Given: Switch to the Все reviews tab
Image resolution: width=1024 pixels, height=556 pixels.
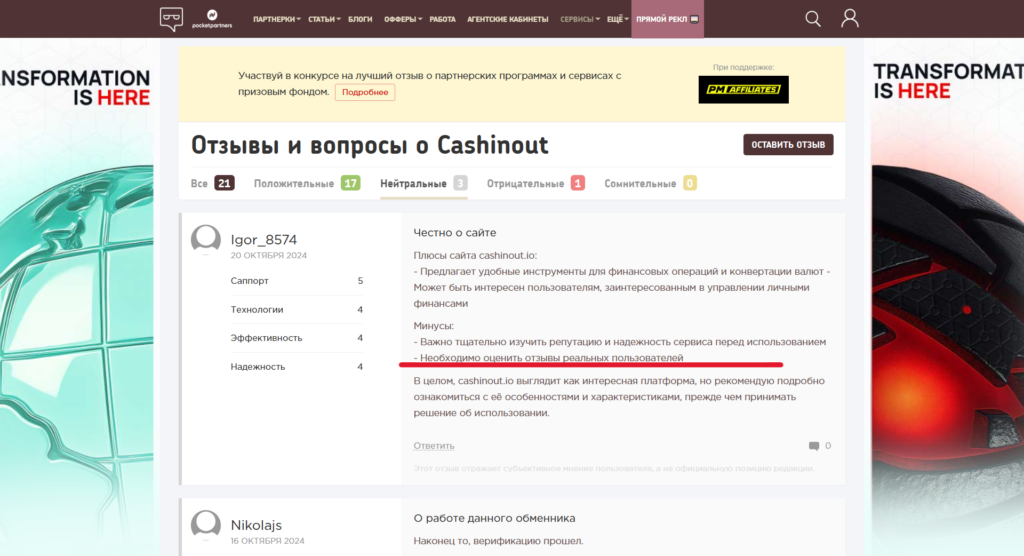Looking at the screenshot, I should [212, 184].
